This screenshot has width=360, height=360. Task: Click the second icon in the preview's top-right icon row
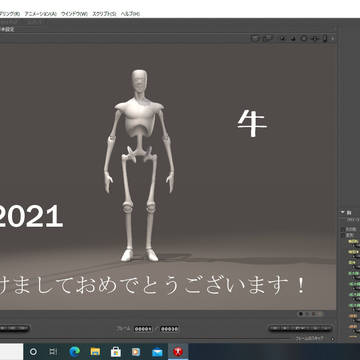point(268,38)
